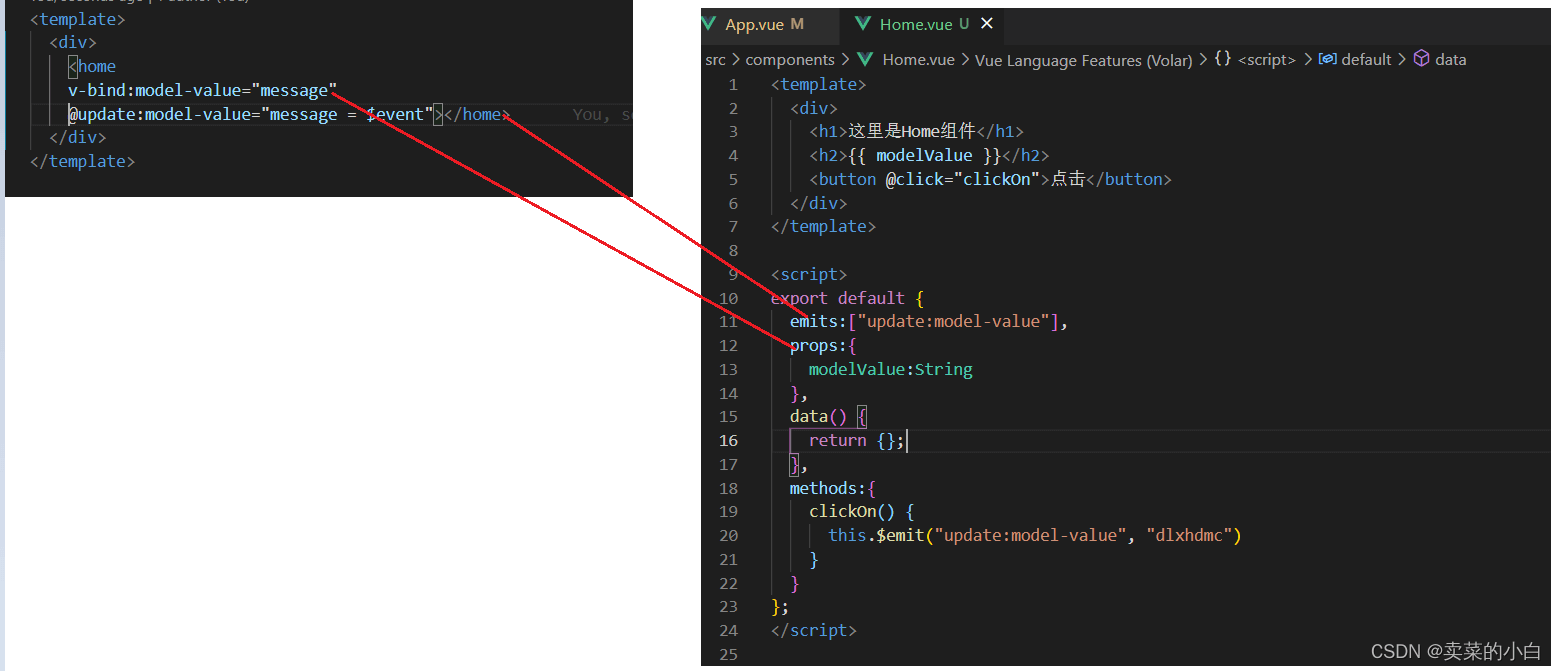Click line number 11 in the gutter
The image size is (1556, 671).
tap(728, 321)
